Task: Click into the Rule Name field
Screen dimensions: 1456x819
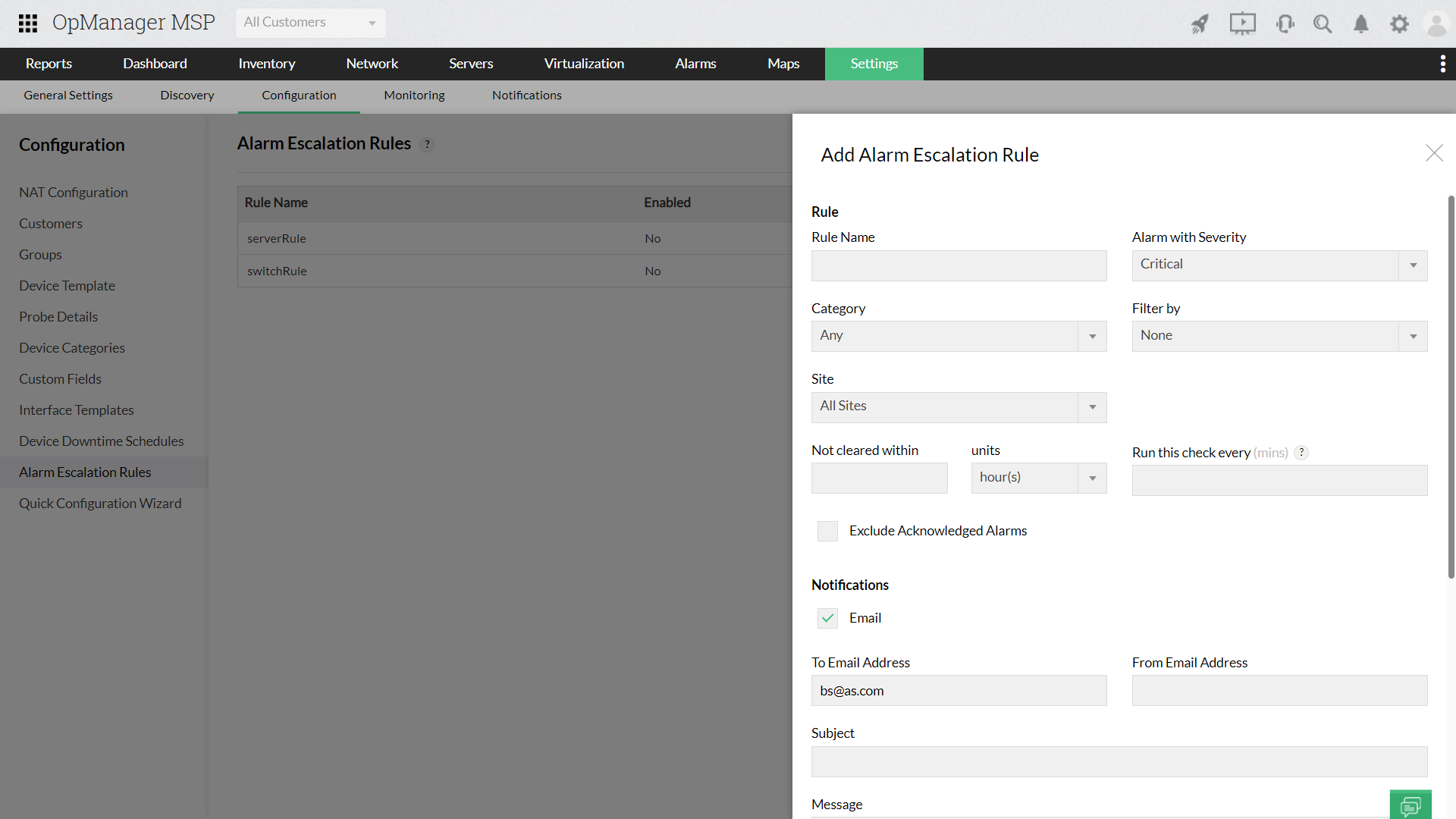Action: pyautogui.click(x=959, y=266)
